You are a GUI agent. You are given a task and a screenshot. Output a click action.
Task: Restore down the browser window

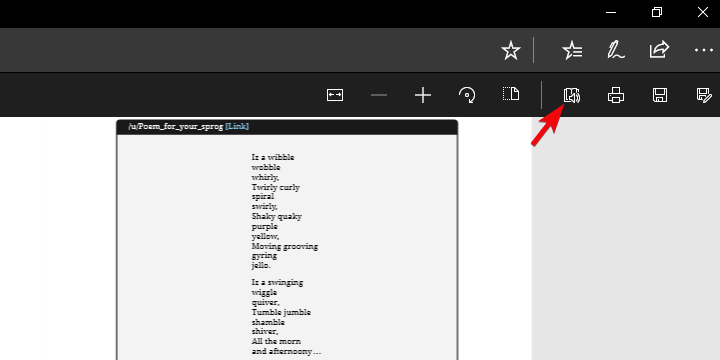click(x=657, y=12)
